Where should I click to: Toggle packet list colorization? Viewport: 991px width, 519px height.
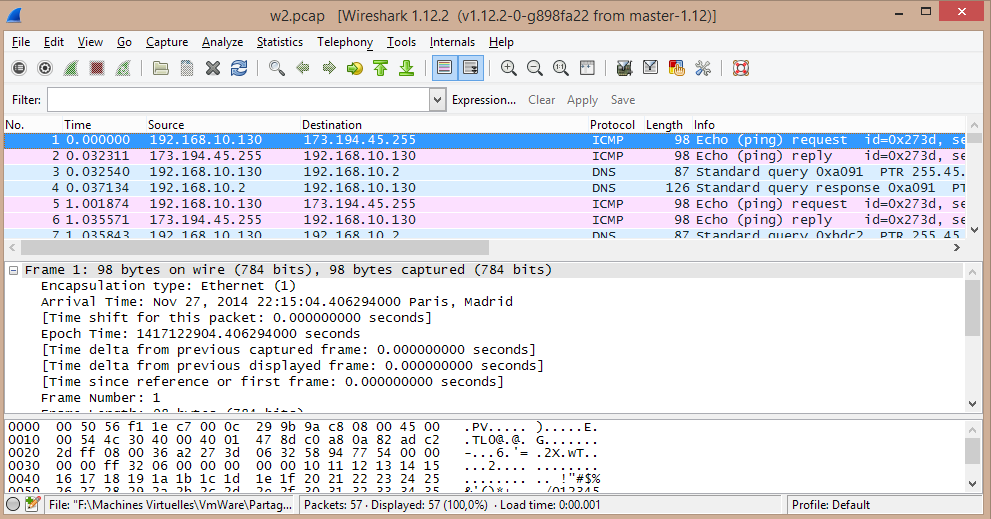click(444, 68)
